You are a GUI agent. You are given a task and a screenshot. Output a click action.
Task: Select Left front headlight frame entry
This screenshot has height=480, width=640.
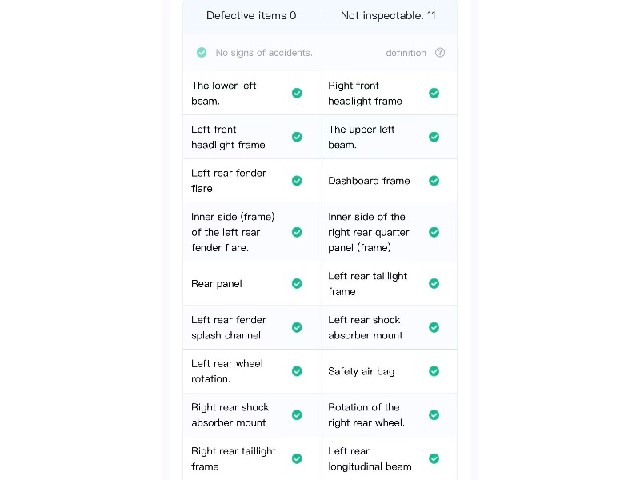(252, 137)
